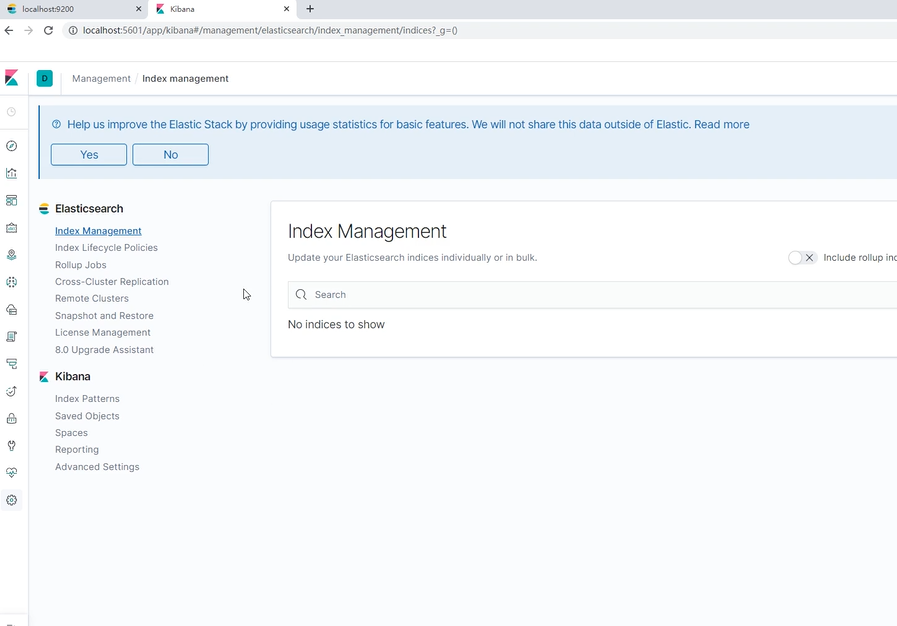This screenshot has height=626, width=897.
Task: Open the APM sidebar icon
Action: 11,364
